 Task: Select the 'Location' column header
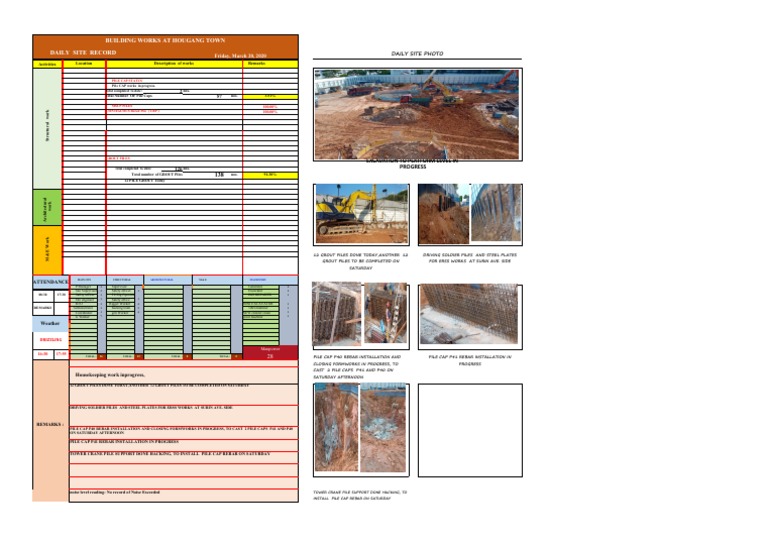click(x=84, y=64)
